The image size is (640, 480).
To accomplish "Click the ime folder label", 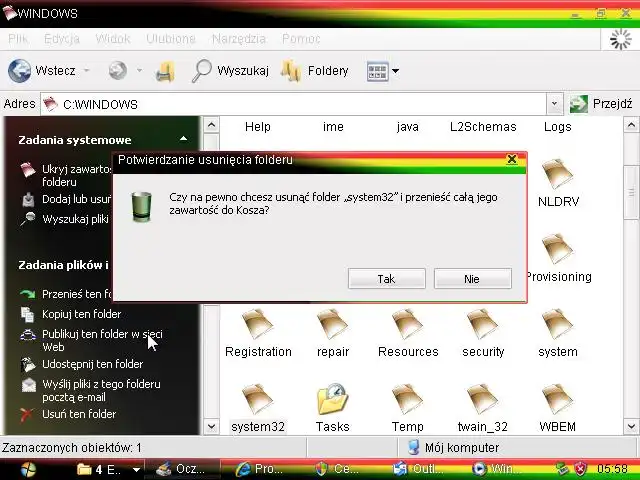I will pyautogui.click(x=333, y=127).
